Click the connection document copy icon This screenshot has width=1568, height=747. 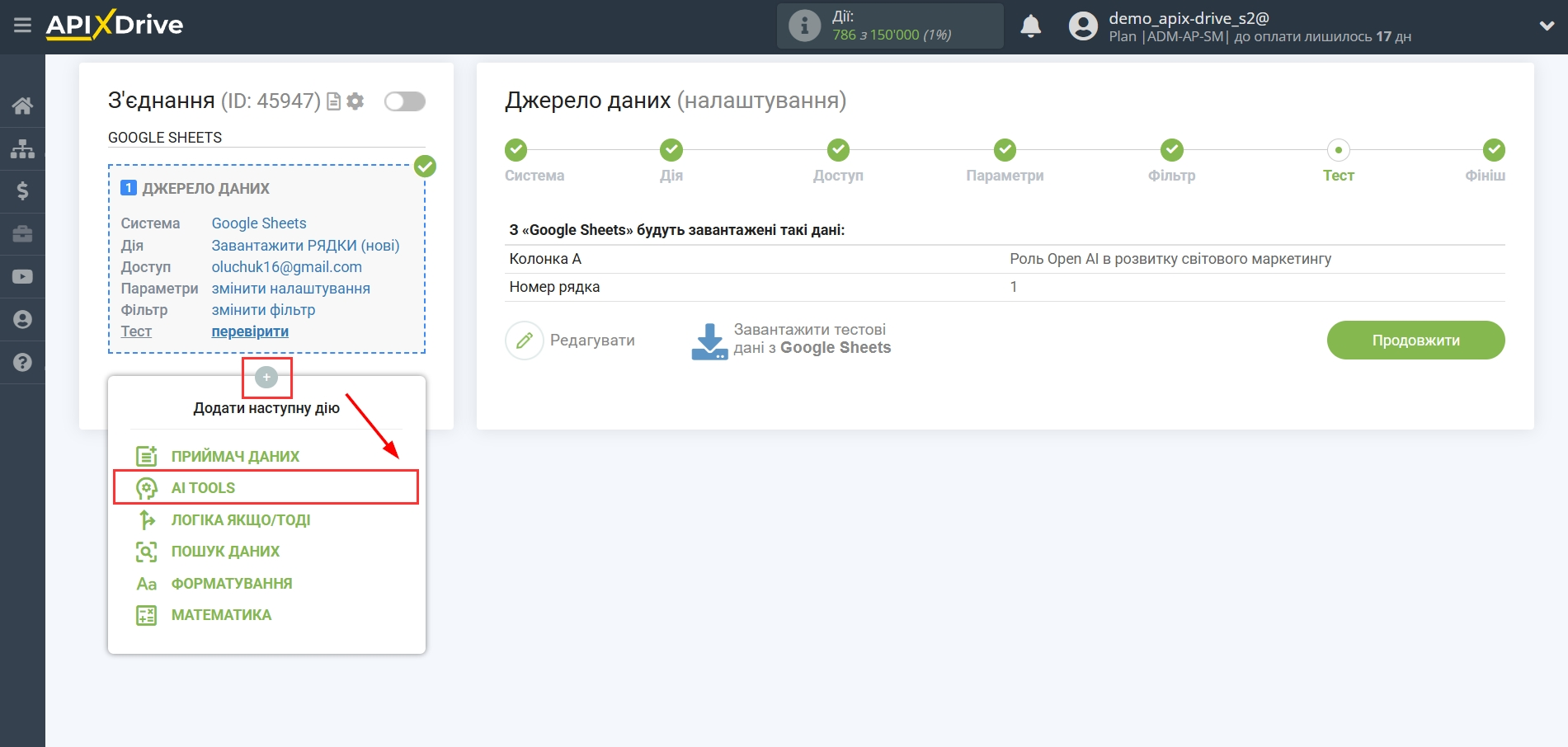(334, 101)
